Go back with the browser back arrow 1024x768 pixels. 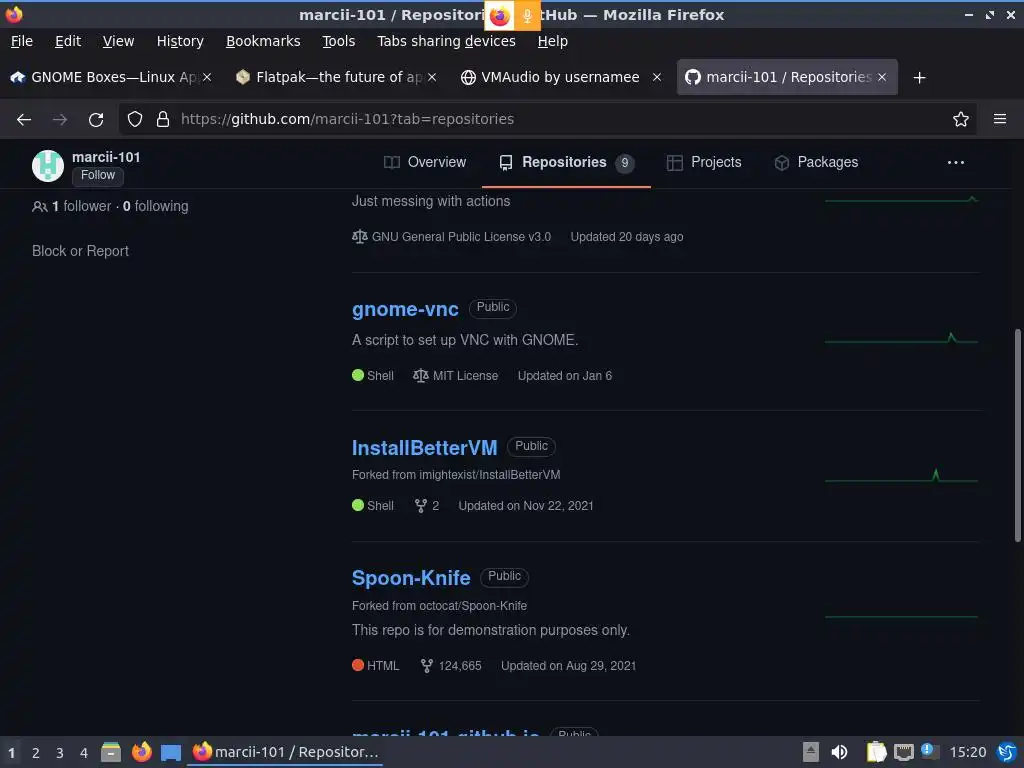pos(24,120)
